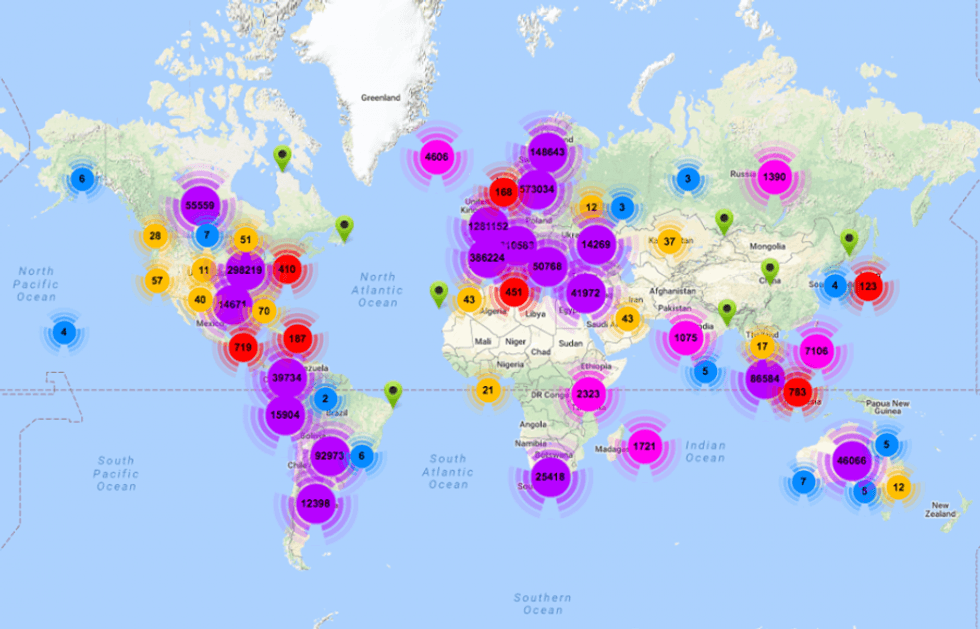Viewport: 980px width, 629px height.
Task: Click the pink 1075 cluster near India
Action: (x=685, y=338)
